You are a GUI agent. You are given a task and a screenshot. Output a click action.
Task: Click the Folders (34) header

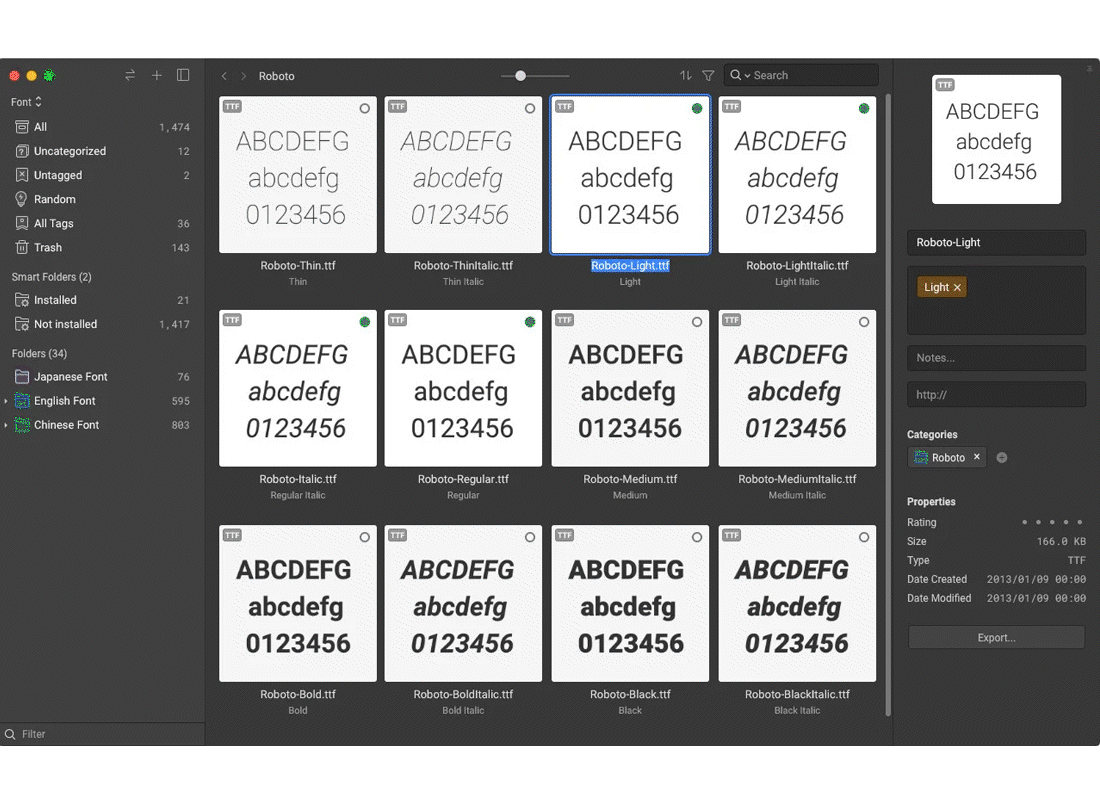click(x=39, y=353)
